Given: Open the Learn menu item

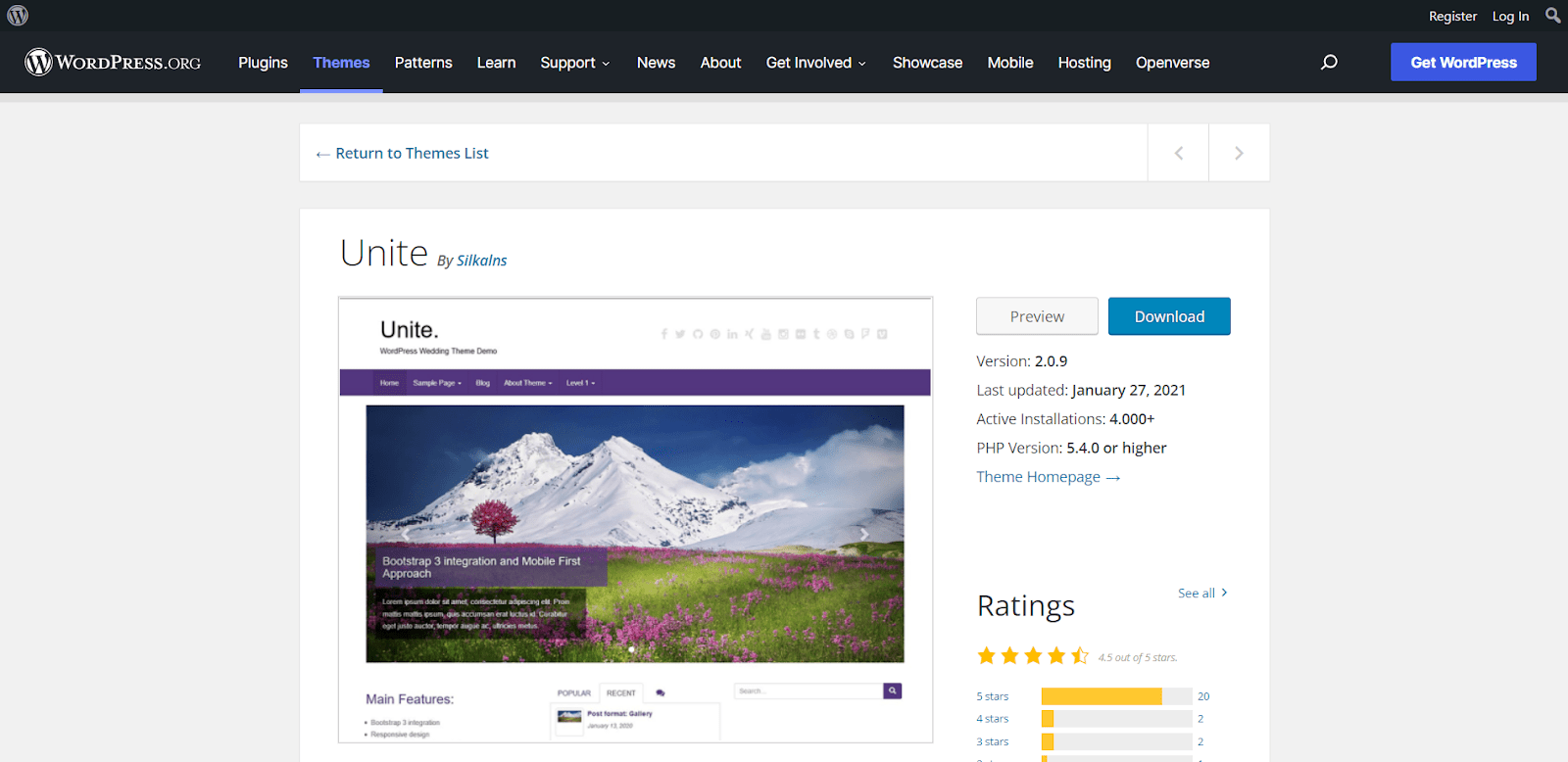Looking at the screenshot, I should (x=496, y=62).
